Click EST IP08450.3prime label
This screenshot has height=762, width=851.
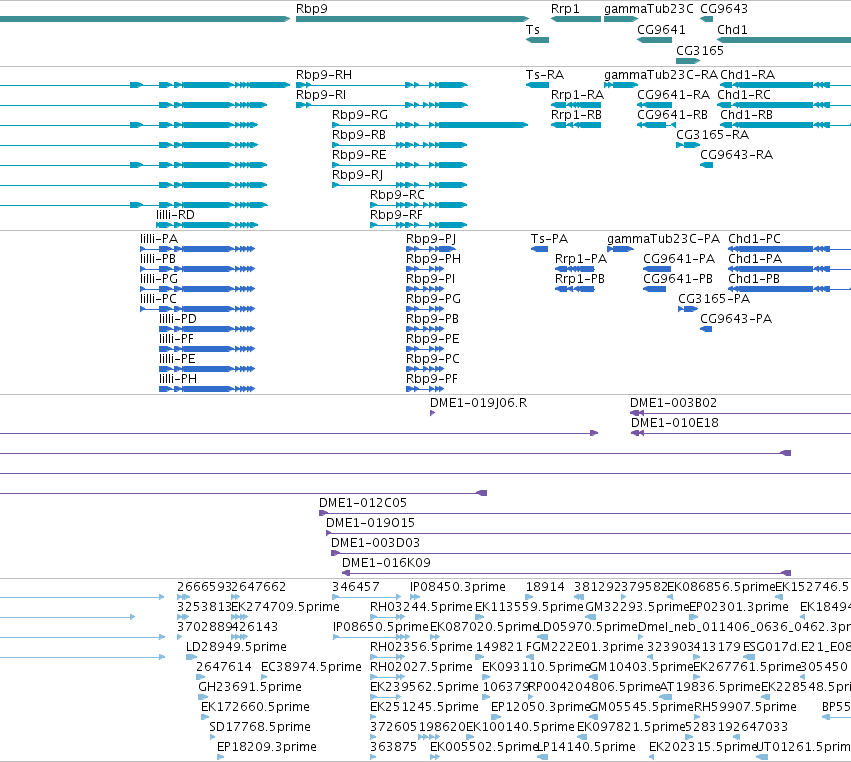pyautogui.click(x=458, y=587)
